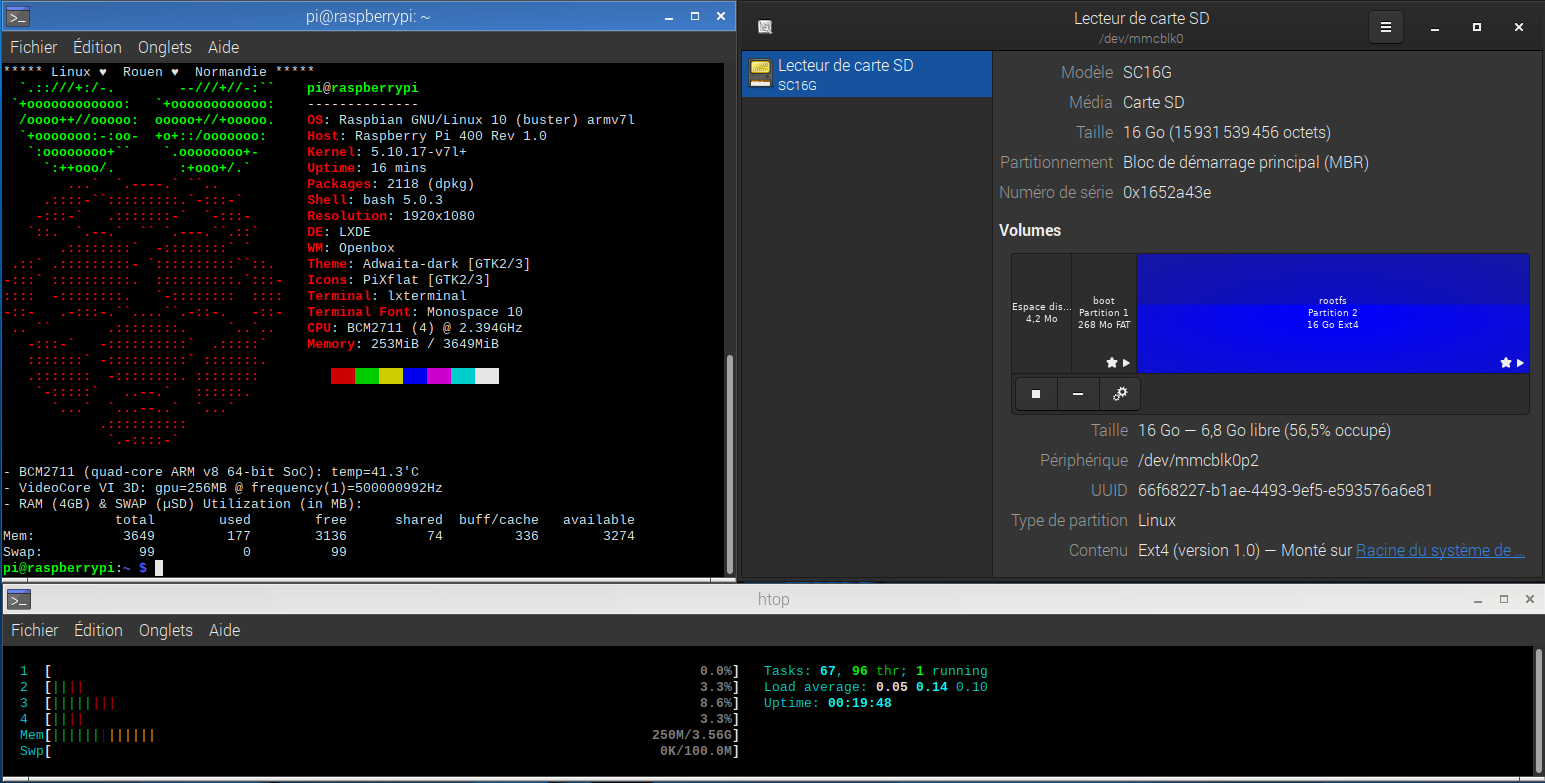1545x783 pixels.
Task: Click the disk icon in Lecteur de carte SD title bar
Action: [x=764, y=28]
